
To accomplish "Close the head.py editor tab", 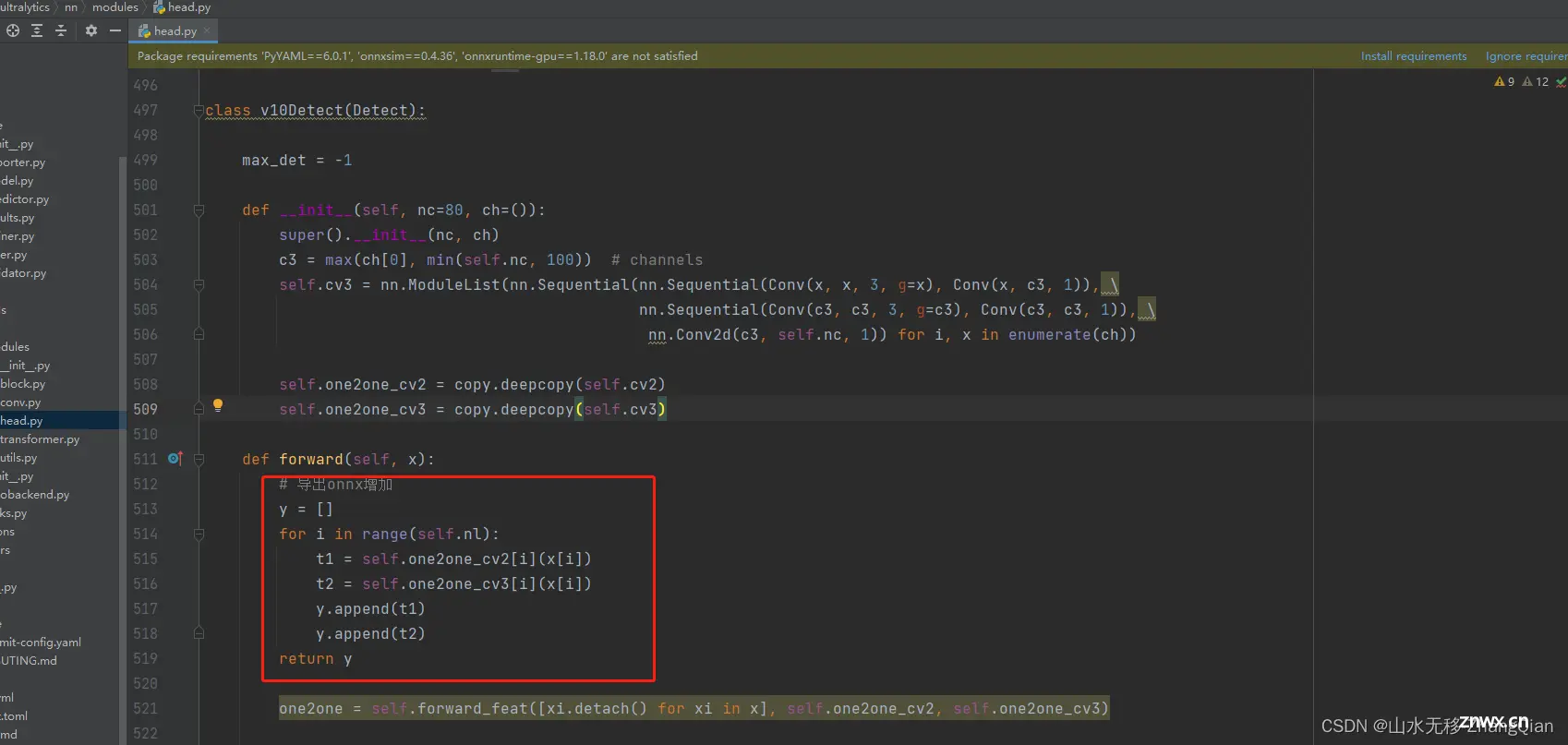I will point(207,30).
